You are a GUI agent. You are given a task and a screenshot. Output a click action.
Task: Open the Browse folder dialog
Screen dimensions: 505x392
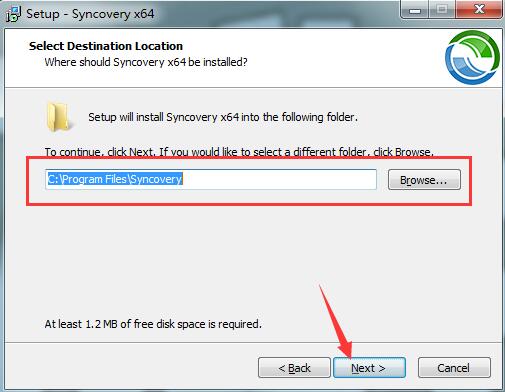(424, 180)
